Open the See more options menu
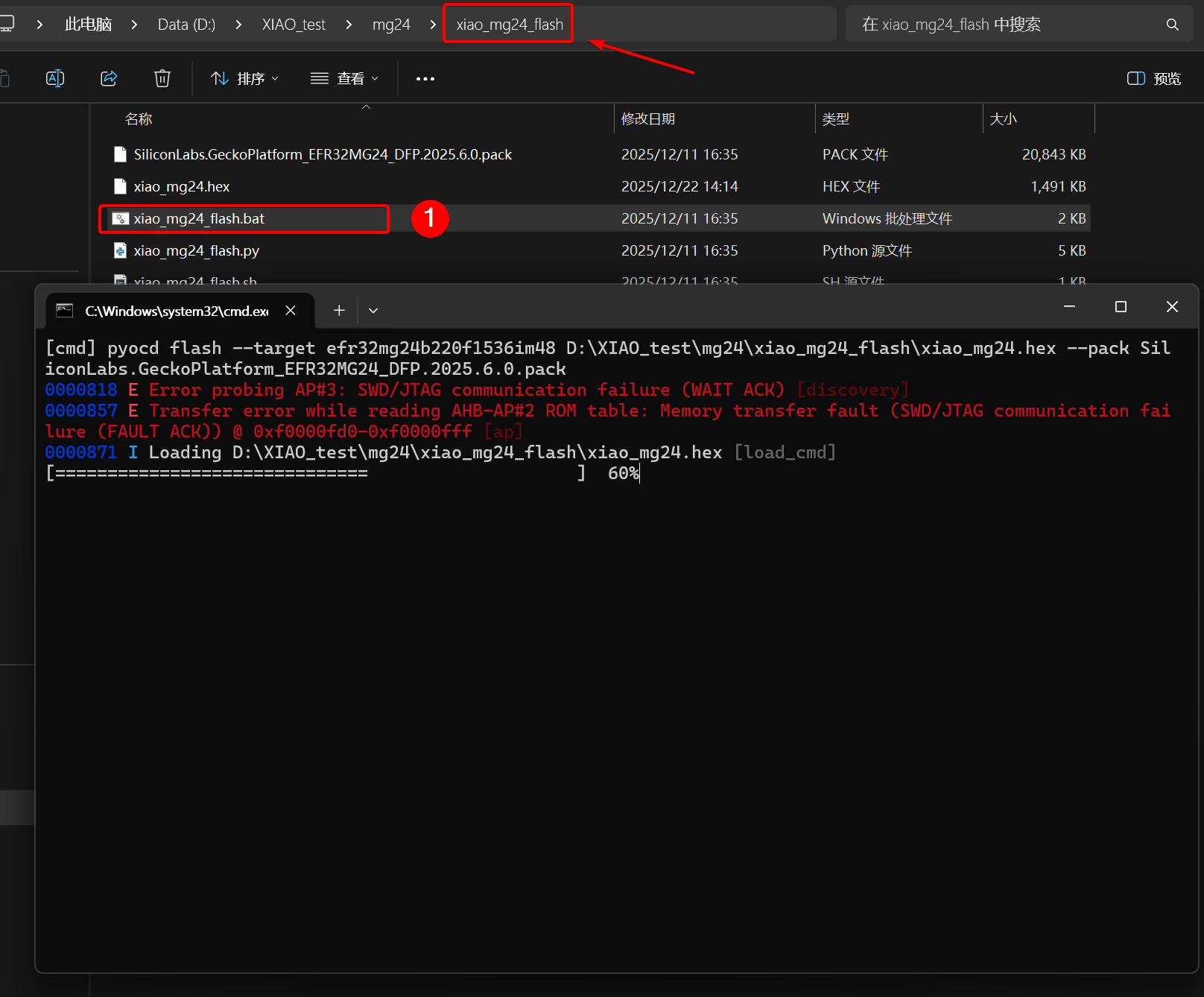 click(425, 78)
